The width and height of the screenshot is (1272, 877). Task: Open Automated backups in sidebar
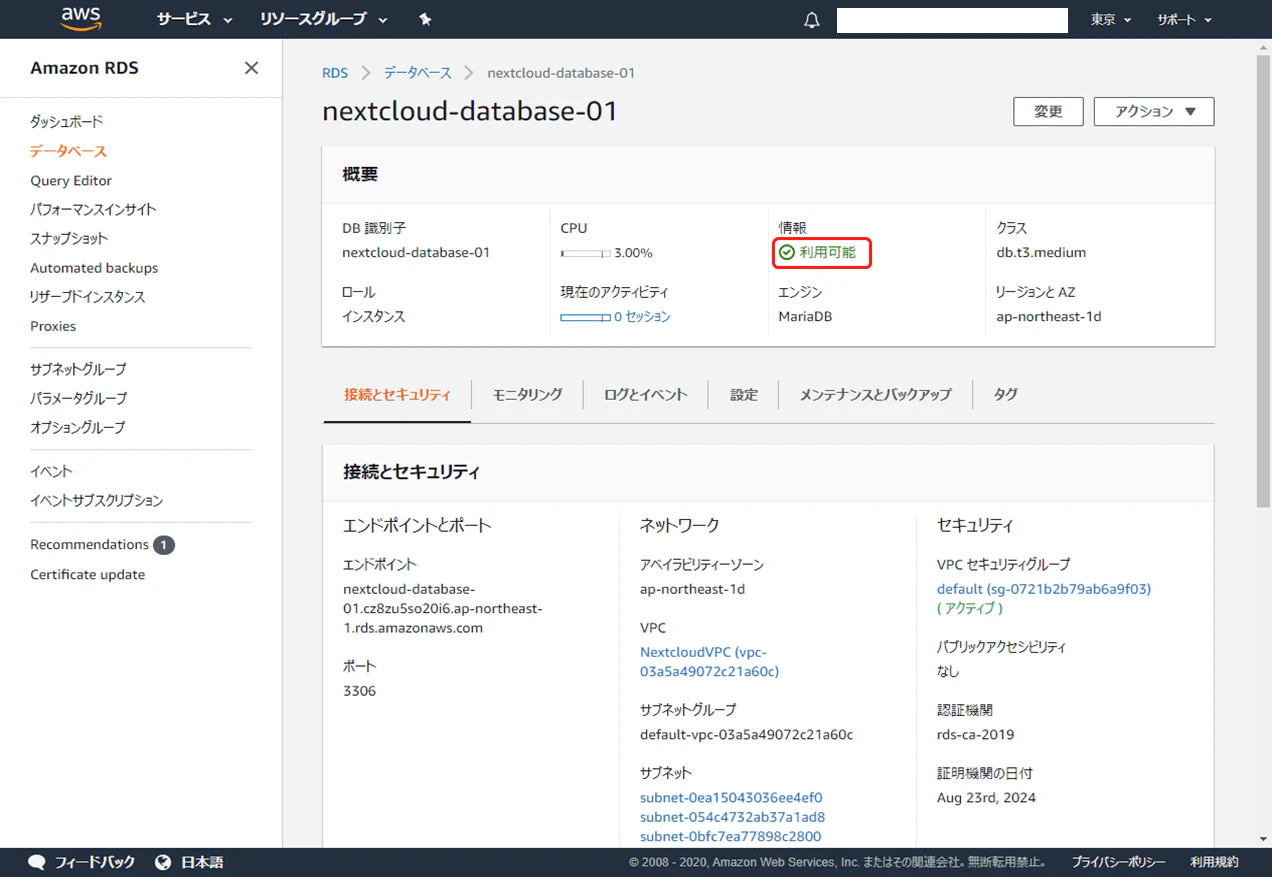click(x=94, y=268)
